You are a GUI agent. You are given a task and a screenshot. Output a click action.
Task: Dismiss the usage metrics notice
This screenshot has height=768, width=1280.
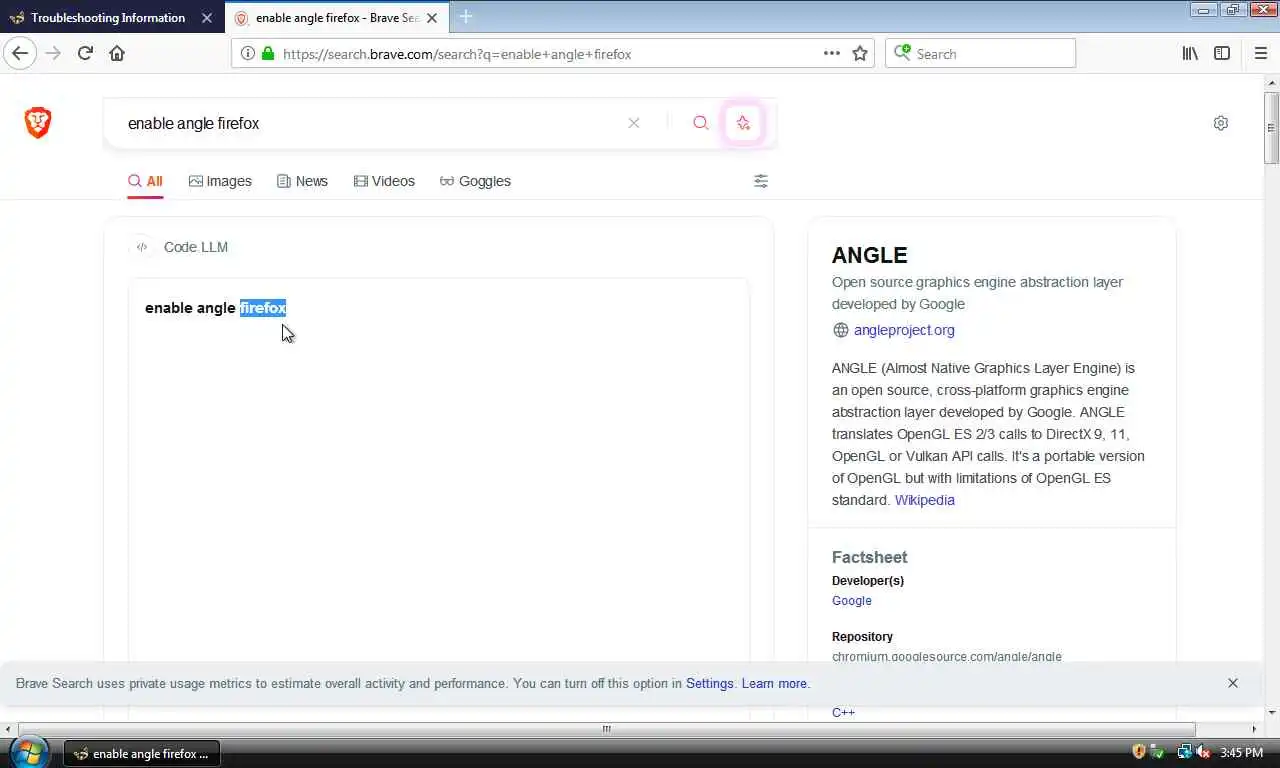1233,683
